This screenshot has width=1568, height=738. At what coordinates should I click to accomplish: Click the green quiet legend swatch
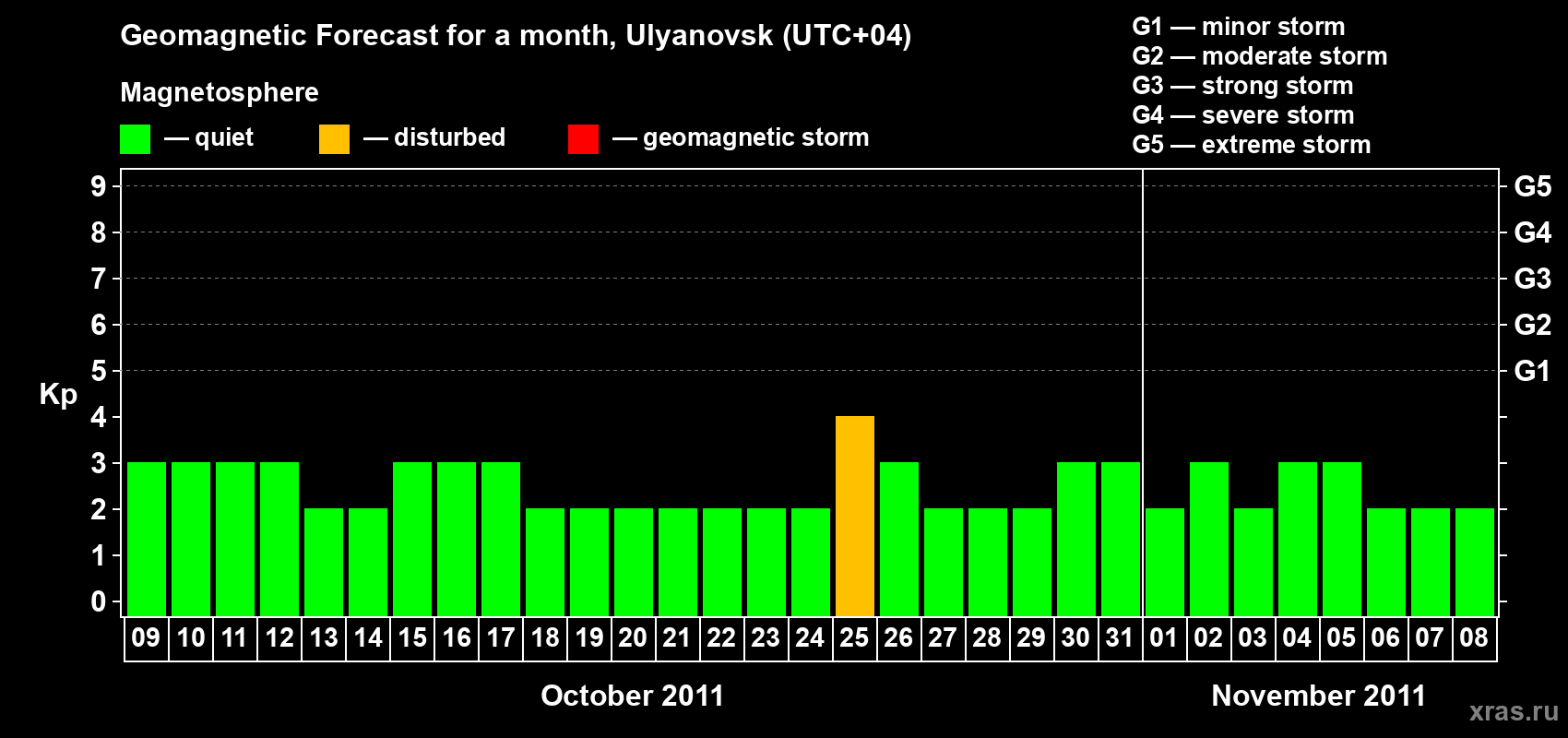pos(135,139)
